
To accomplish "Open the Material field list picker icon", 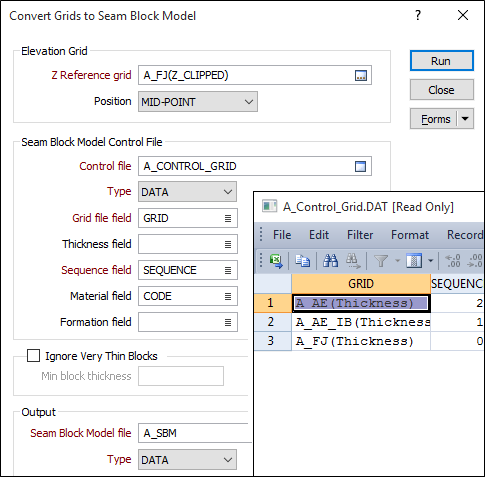I will point(228,296).
